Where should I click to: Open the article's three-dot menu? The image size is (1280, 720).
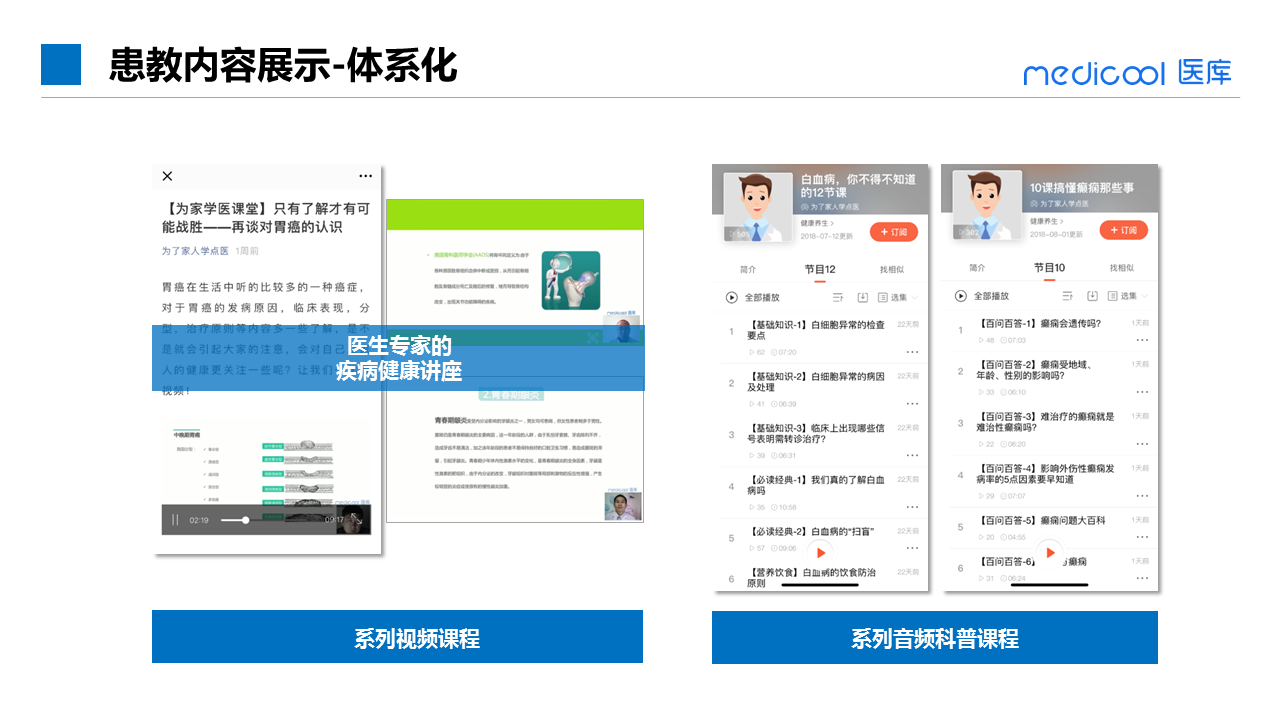tap(366, 176)
